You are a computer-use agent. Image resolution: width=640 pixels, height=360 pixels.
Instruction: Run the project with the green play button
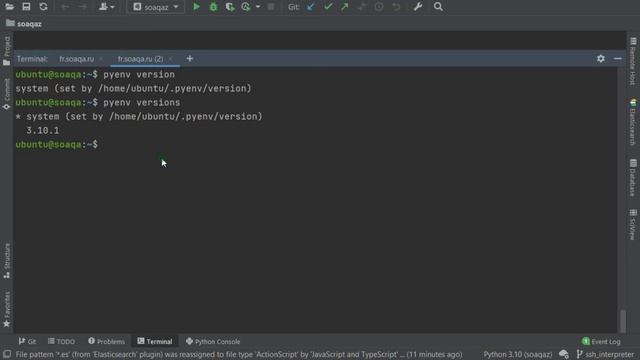click(196, 7)
